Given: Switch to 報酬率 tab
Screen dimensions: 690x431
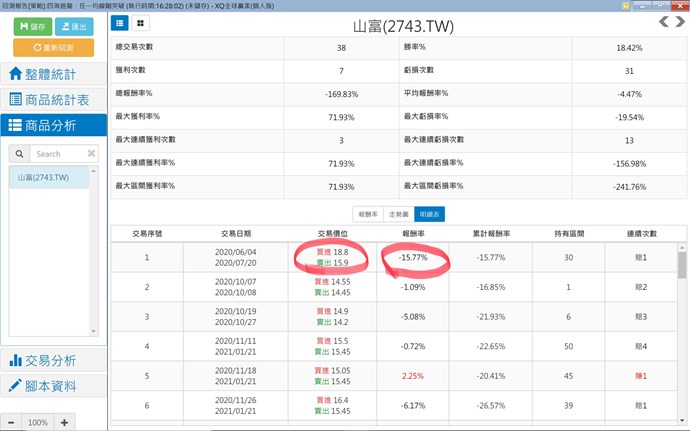Looking at the screenshot, I should coord(368,214).
